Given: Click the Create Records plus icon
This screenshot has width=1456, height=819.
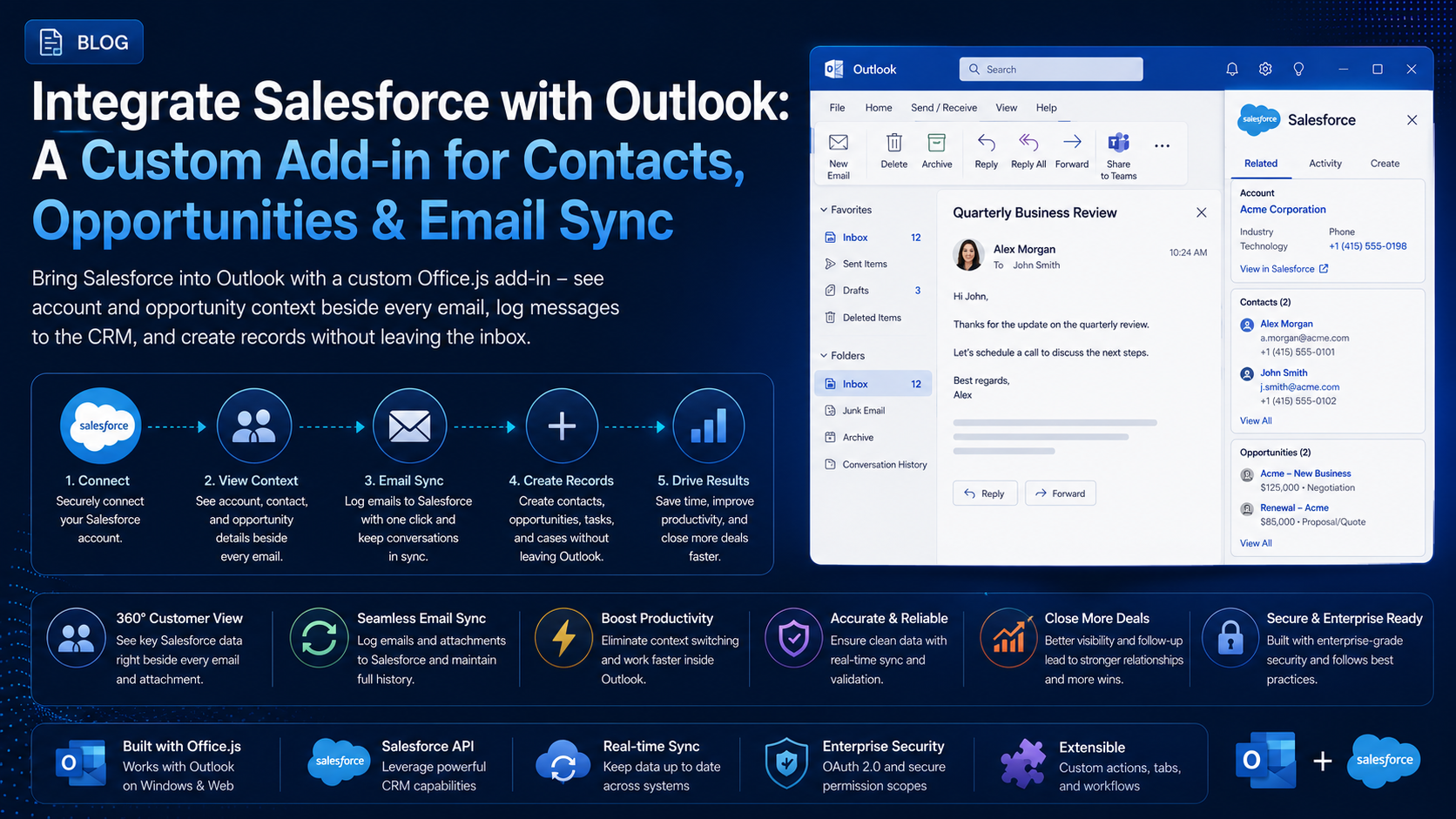Looking at the screenshot, I should pyautogui.click(x=562, y=426).
